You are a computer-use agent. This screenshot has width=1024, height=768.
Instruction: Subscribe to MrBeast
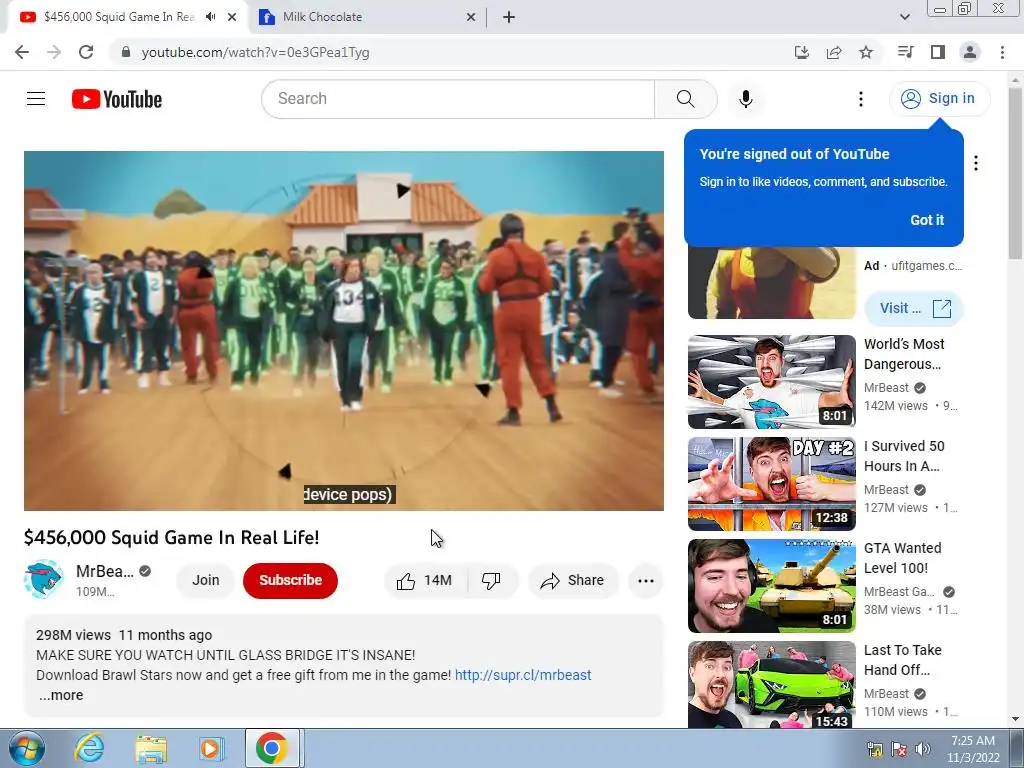click(x=290, y=581)
